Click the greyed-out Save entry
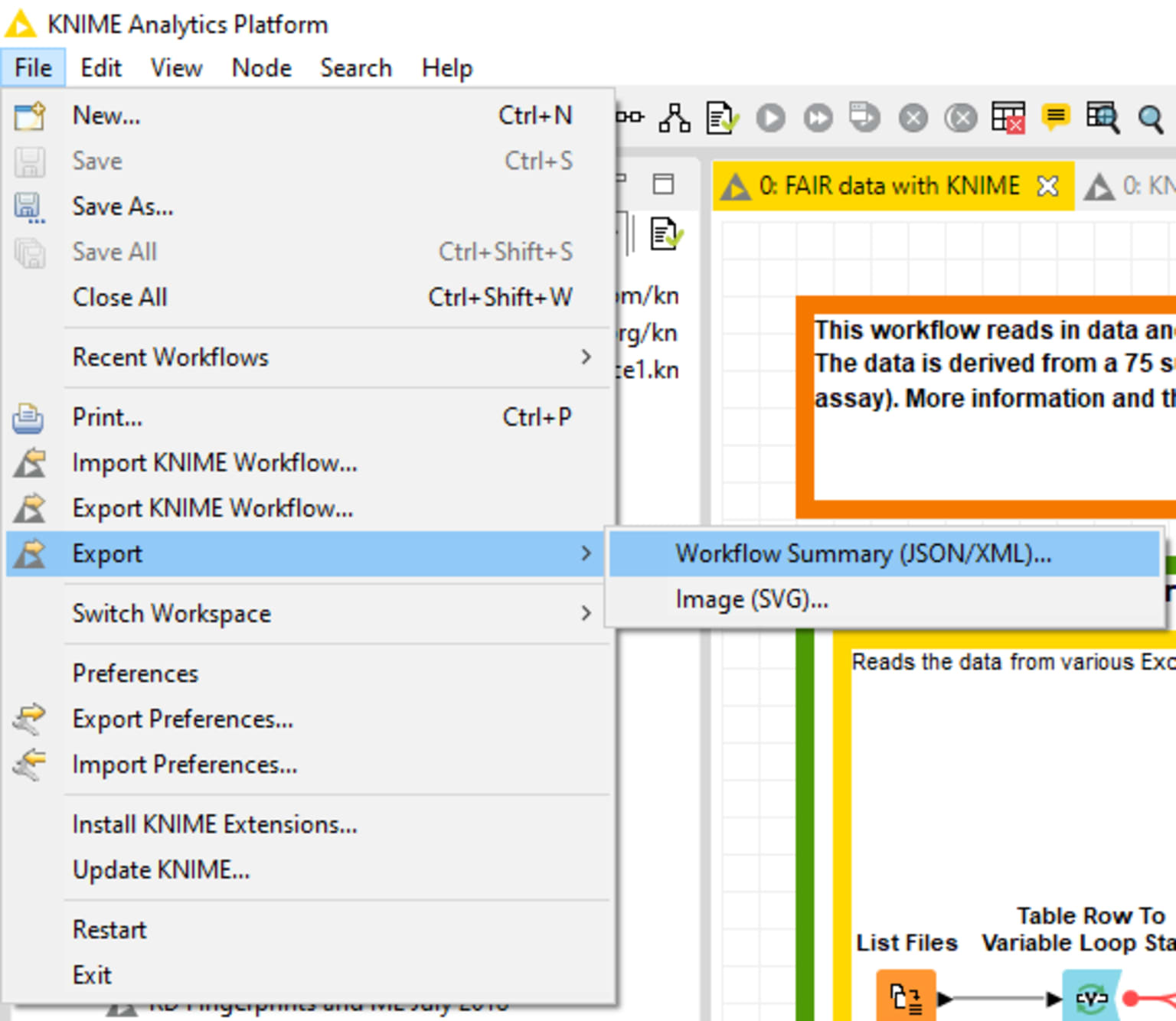The width and height of the screenshot is (1176, 1021). pos(309,161)
